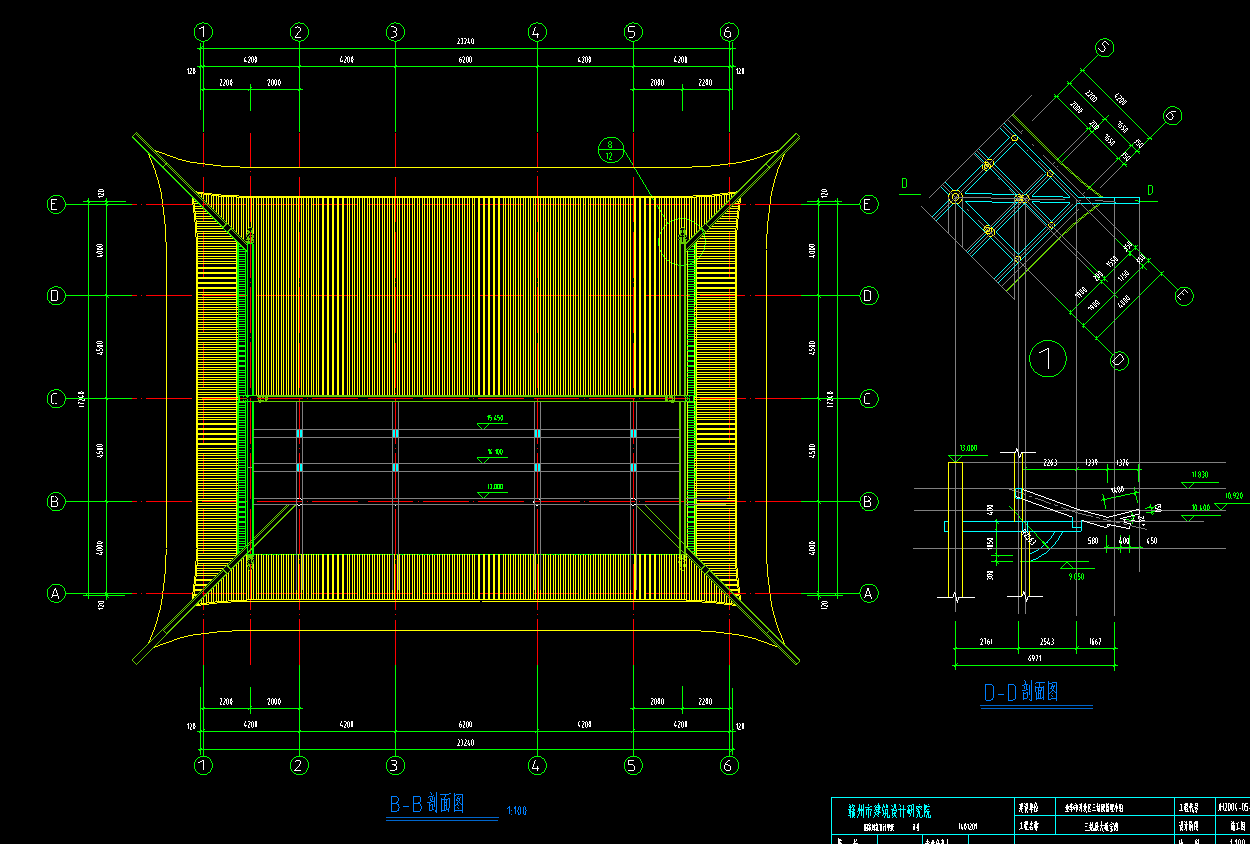Click the 9.050 elevation marker
The width and height of the screenshot is (1250, 844).
pos(1077,576)
